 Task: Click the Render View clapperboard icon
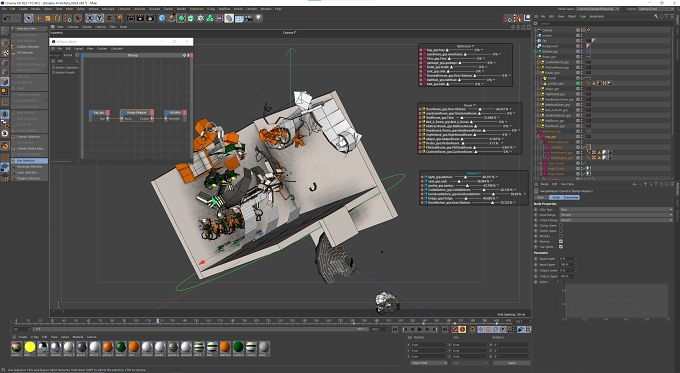(x=131, y=18)
